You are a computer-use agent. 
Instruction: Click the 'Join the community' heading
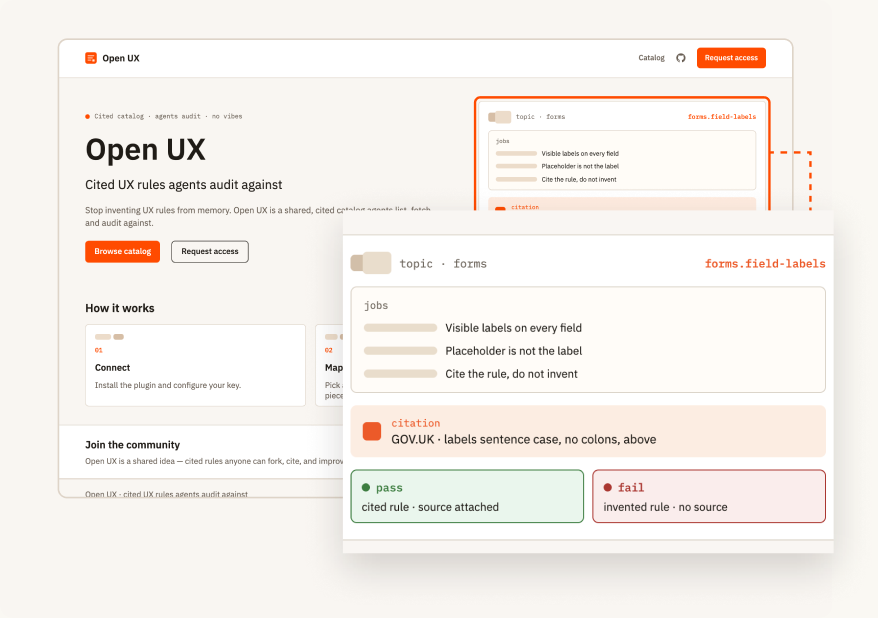click(x=133, y=445)
